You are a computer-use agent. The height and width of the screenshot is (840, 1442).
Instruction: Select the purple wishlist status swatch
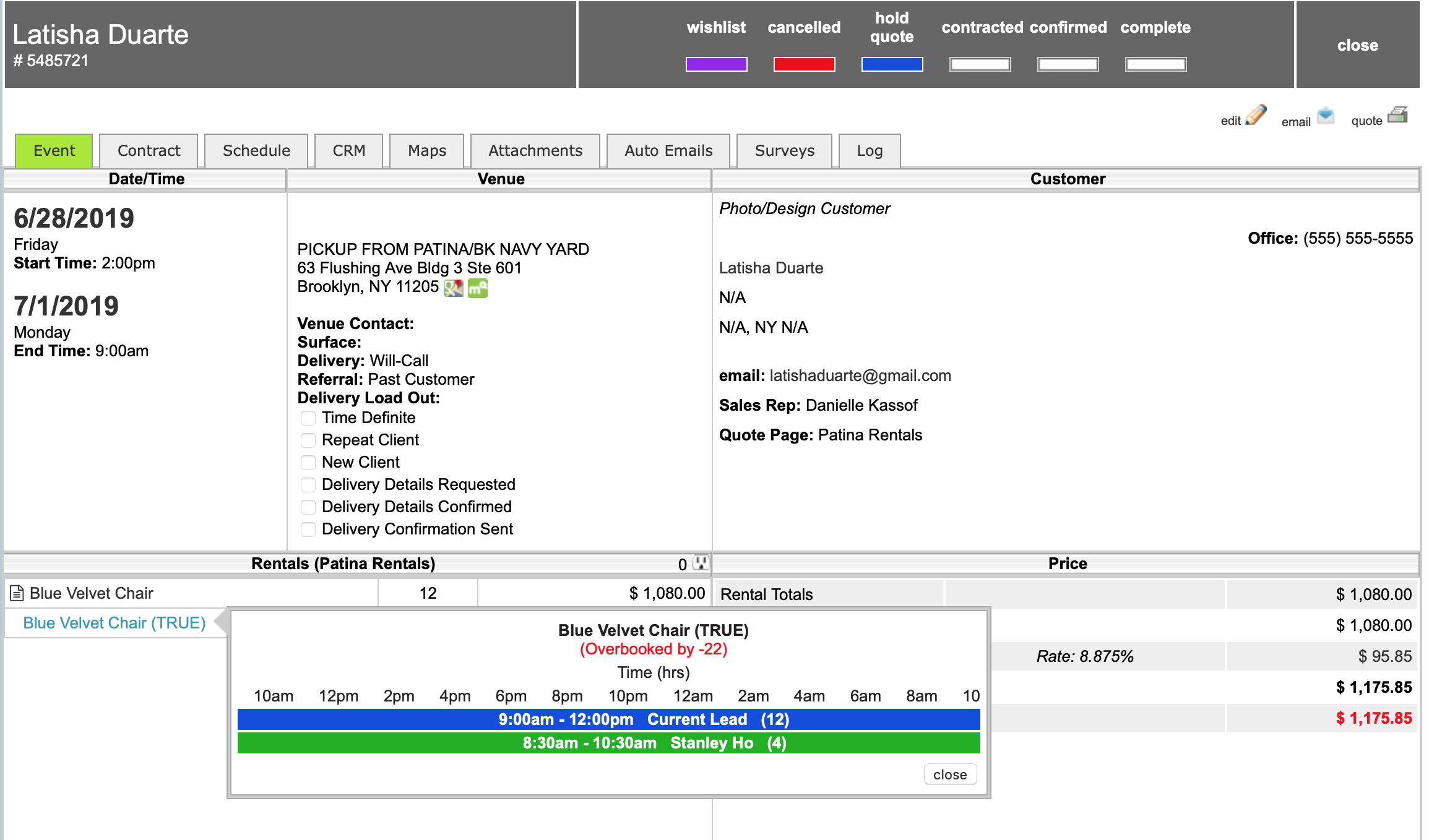(716, 64)
